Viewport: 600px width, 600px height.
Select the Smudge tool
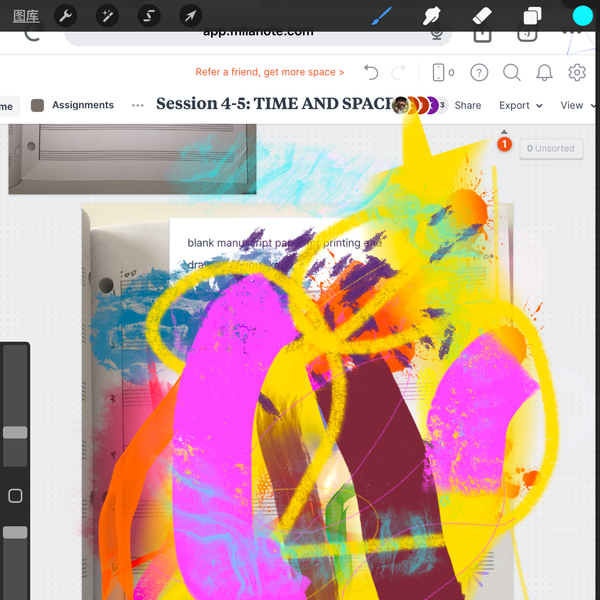(432, 16)
